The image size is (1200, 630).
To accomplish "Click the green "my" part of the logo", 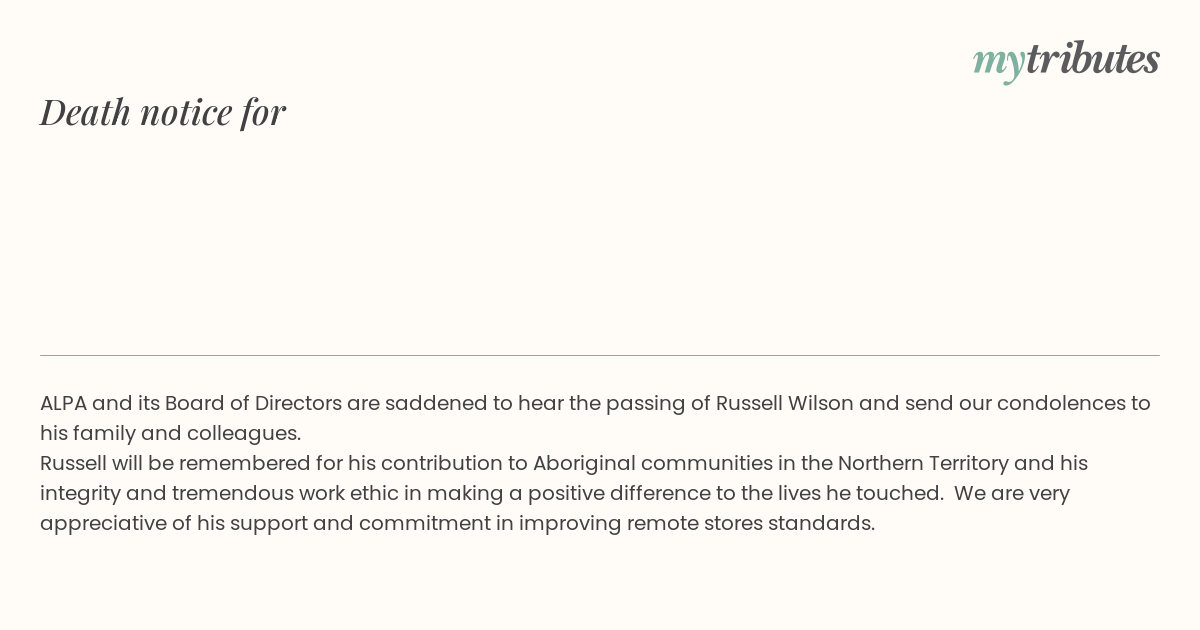I will (x=998, y=62).
